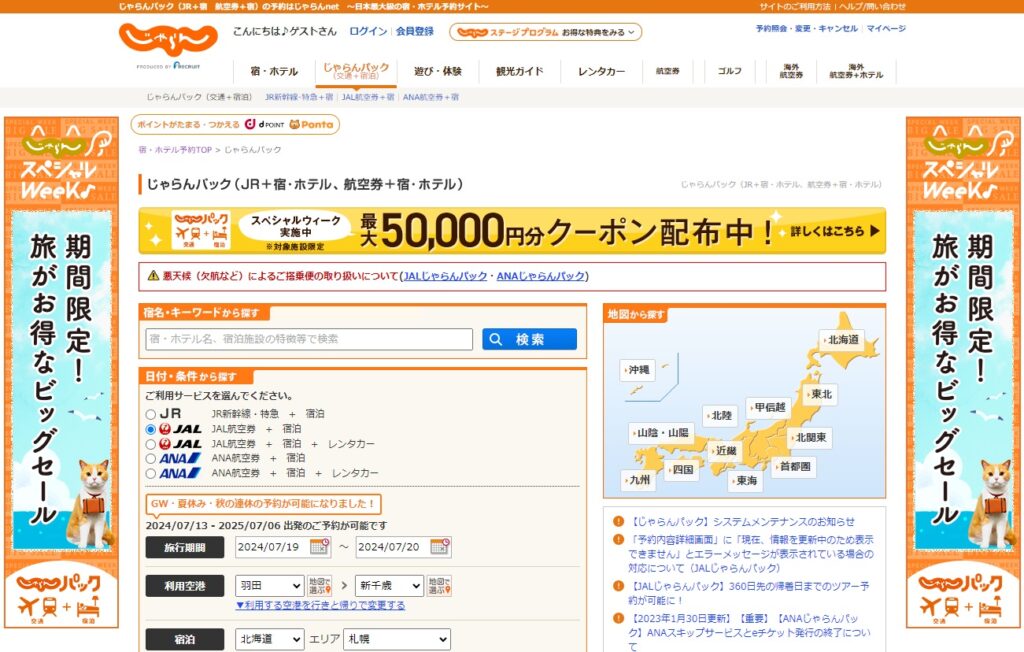1024x652 pixels.
Task: Select 東北 on the map
Action: pyautogui.click(x=820, y=395)
